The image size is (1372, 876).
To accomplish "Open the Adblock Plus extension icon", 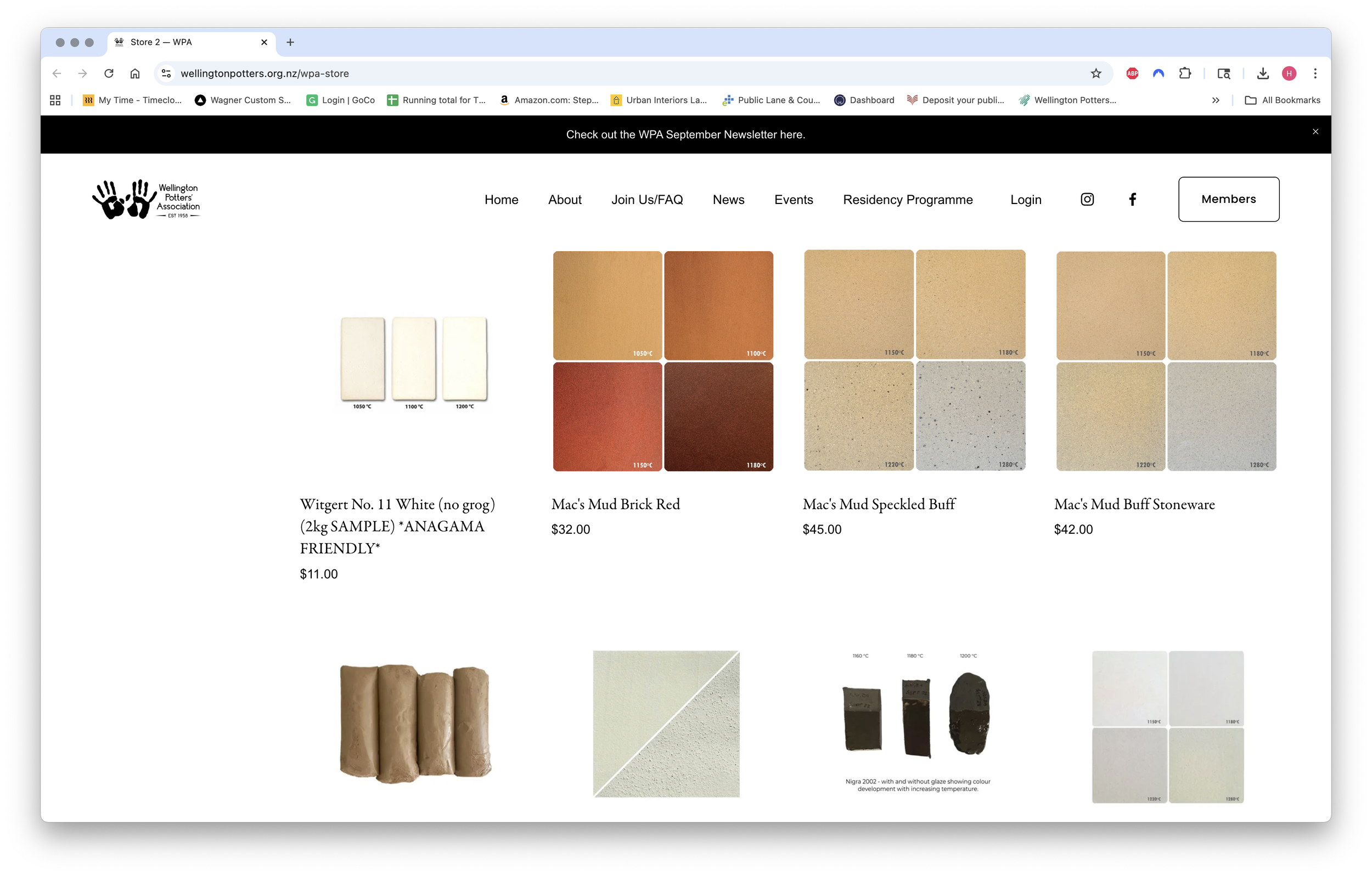I will click(x=1132, y=74).
